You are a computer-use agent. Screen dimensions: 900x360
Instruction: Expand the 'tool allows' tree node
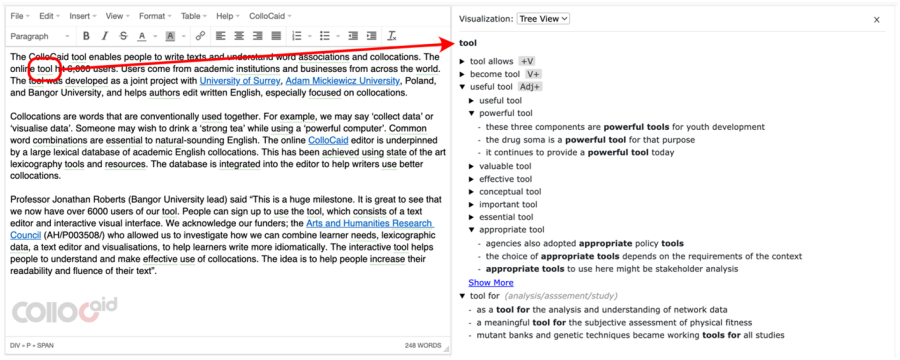(x=462, y=61)
